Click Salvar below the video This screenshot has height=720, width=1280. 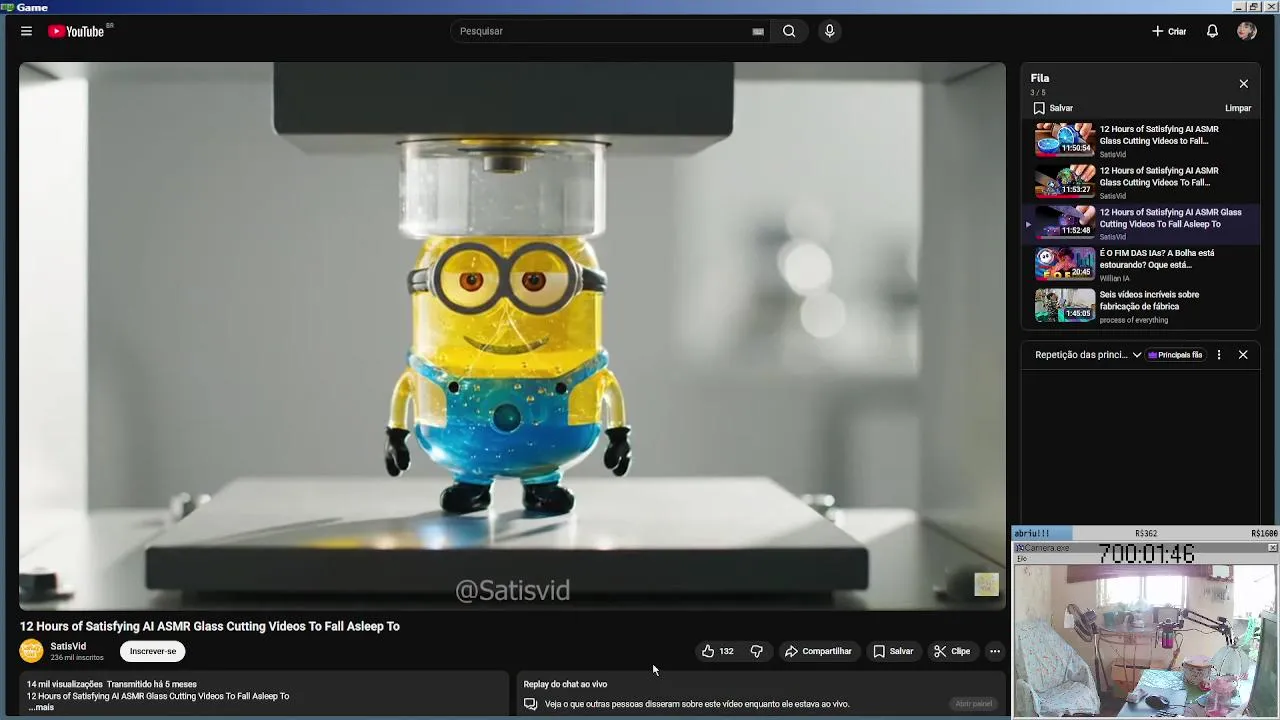tap(893, 651)
